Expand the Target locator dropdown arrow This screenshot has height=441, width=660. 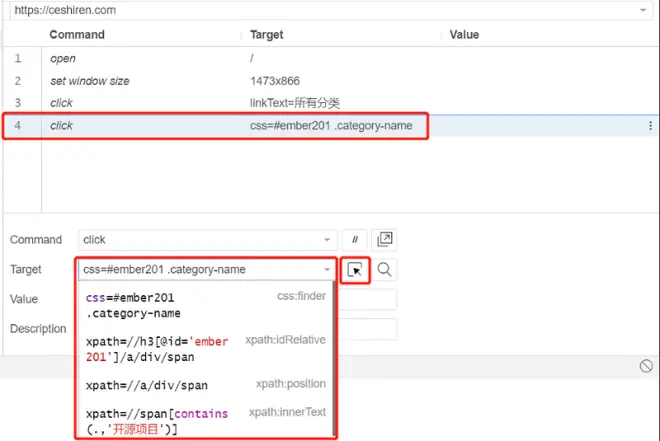(327, 270)
